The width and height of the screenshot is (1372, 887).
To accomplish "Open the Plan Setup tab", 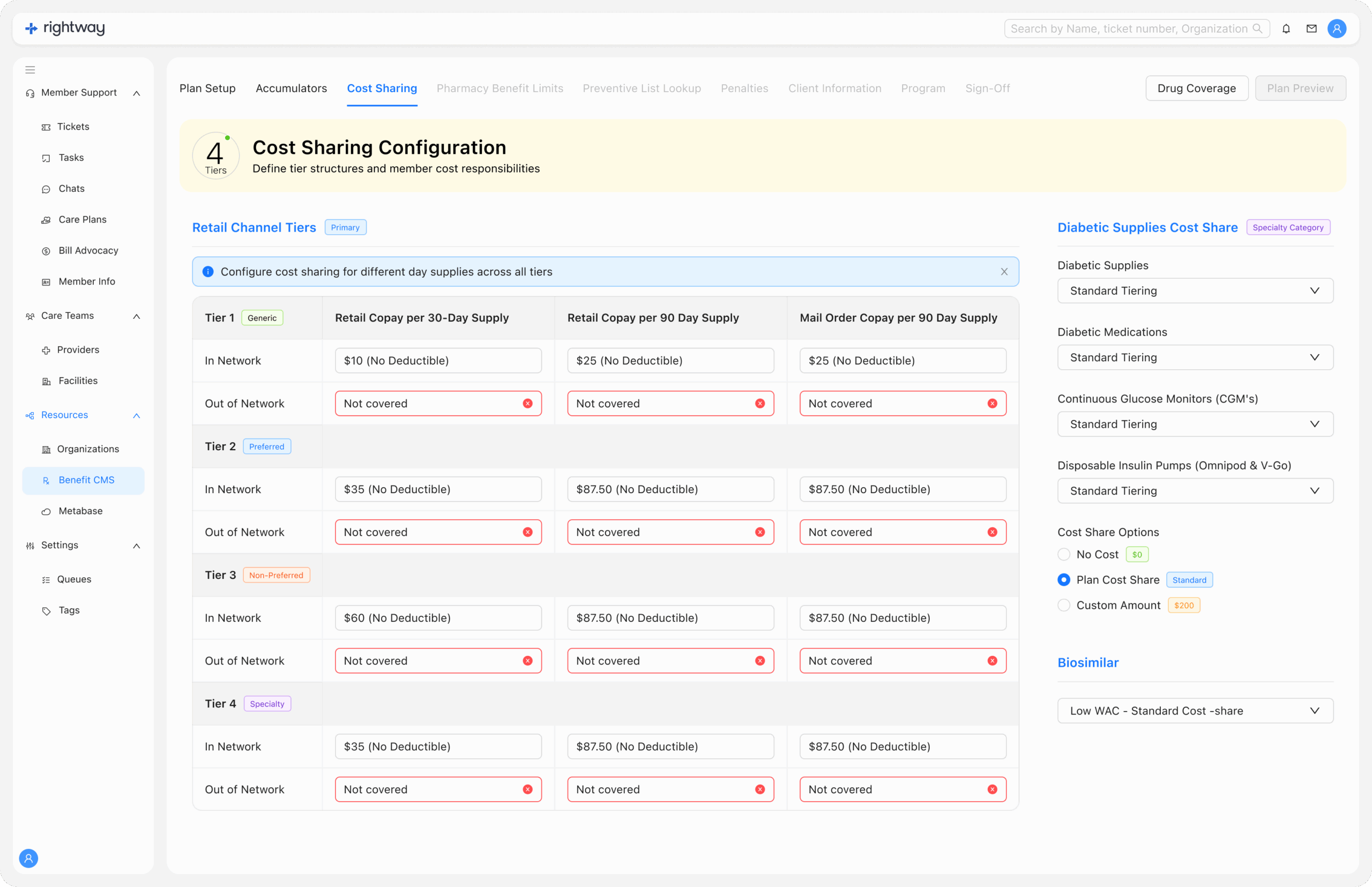I will 207,88.
